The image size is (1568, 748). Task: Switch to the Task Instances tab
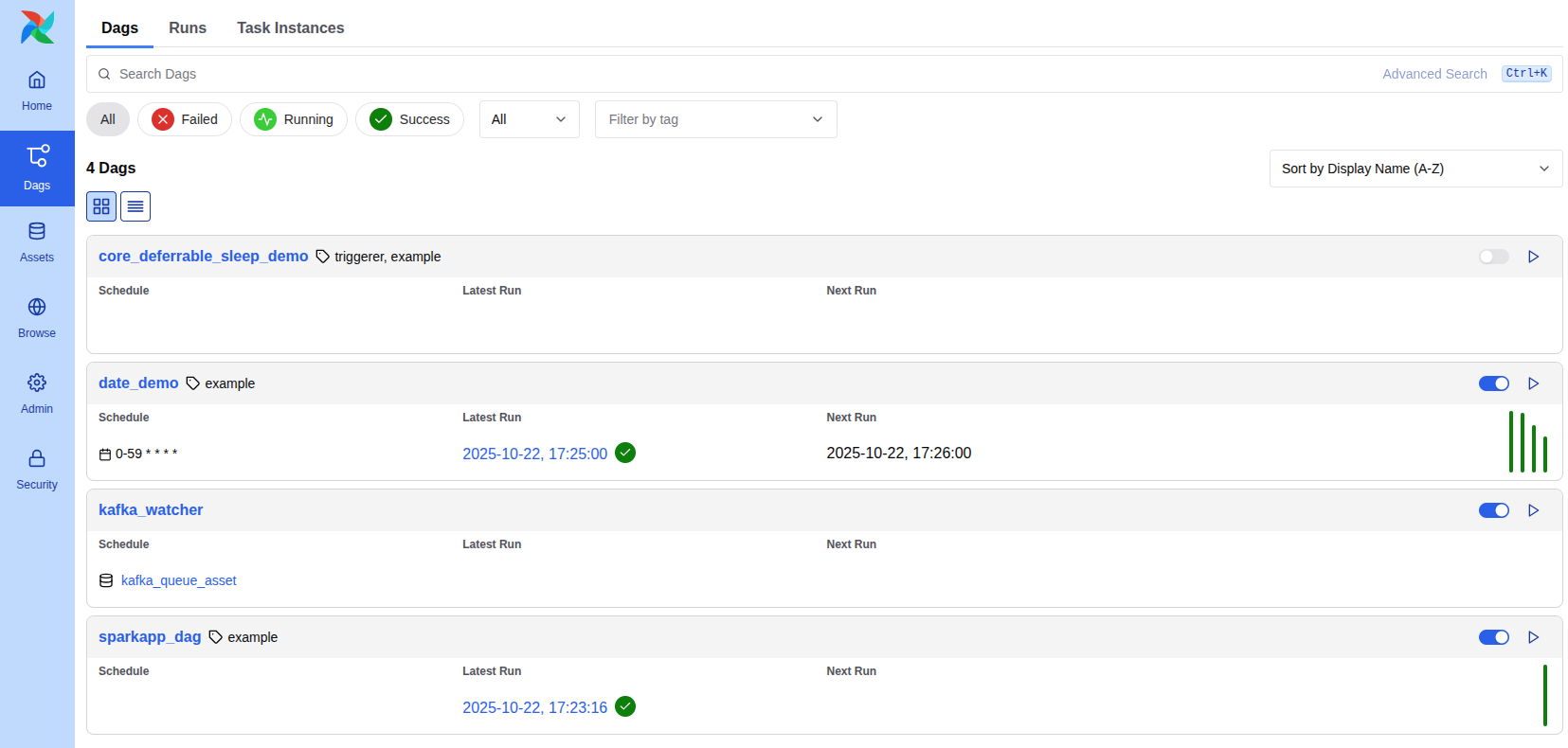(290, 27)
